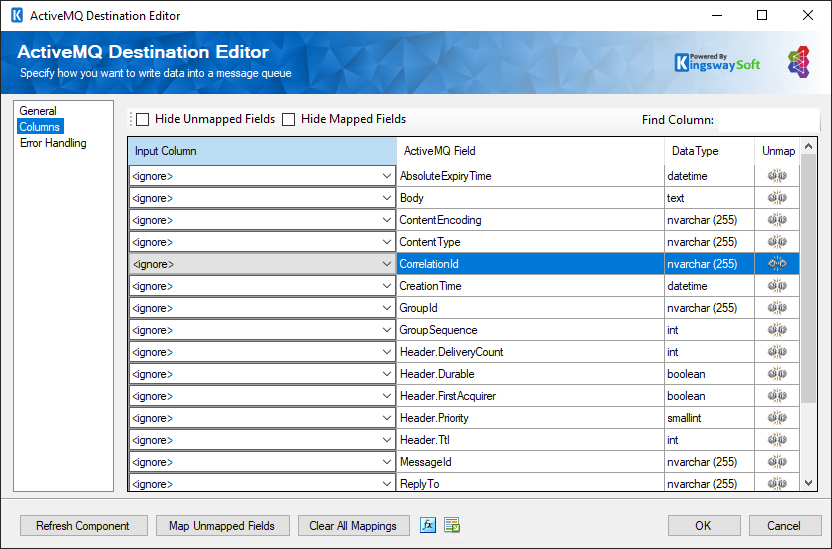832x549 pixels.
Task: Open input column dropdown for ContentEncoding
Action: click(x=387, y=220)
